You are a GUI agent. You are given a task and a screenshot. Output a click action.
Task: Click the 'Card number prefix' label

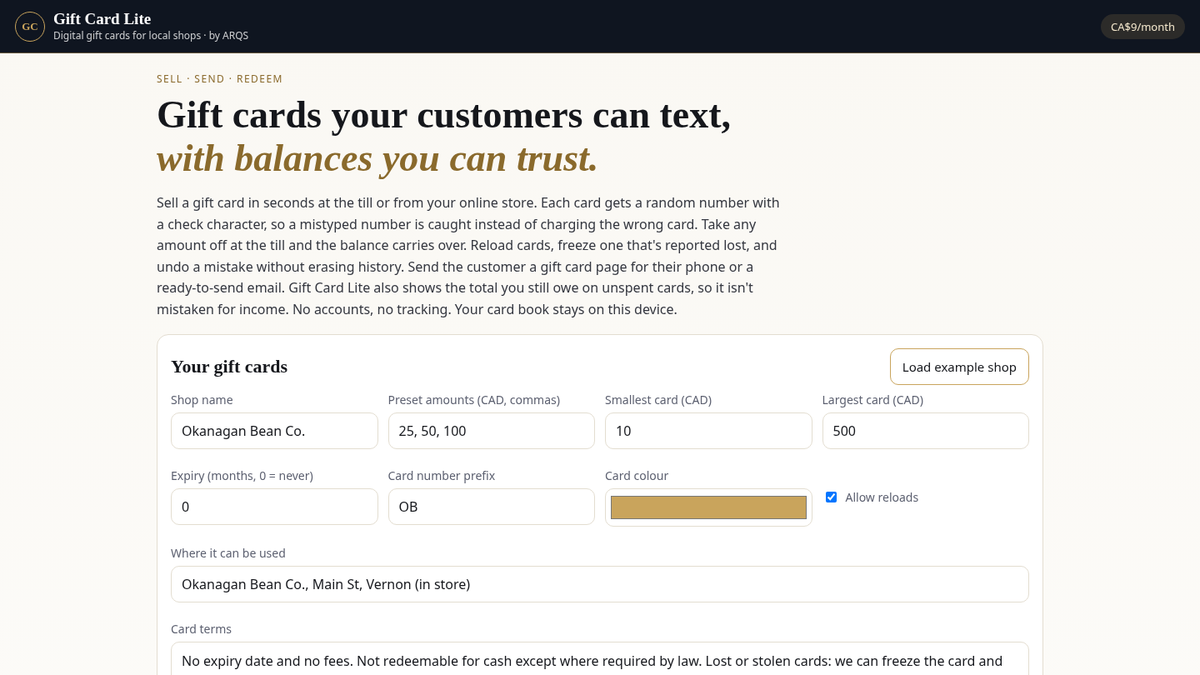tap(442, 476)
